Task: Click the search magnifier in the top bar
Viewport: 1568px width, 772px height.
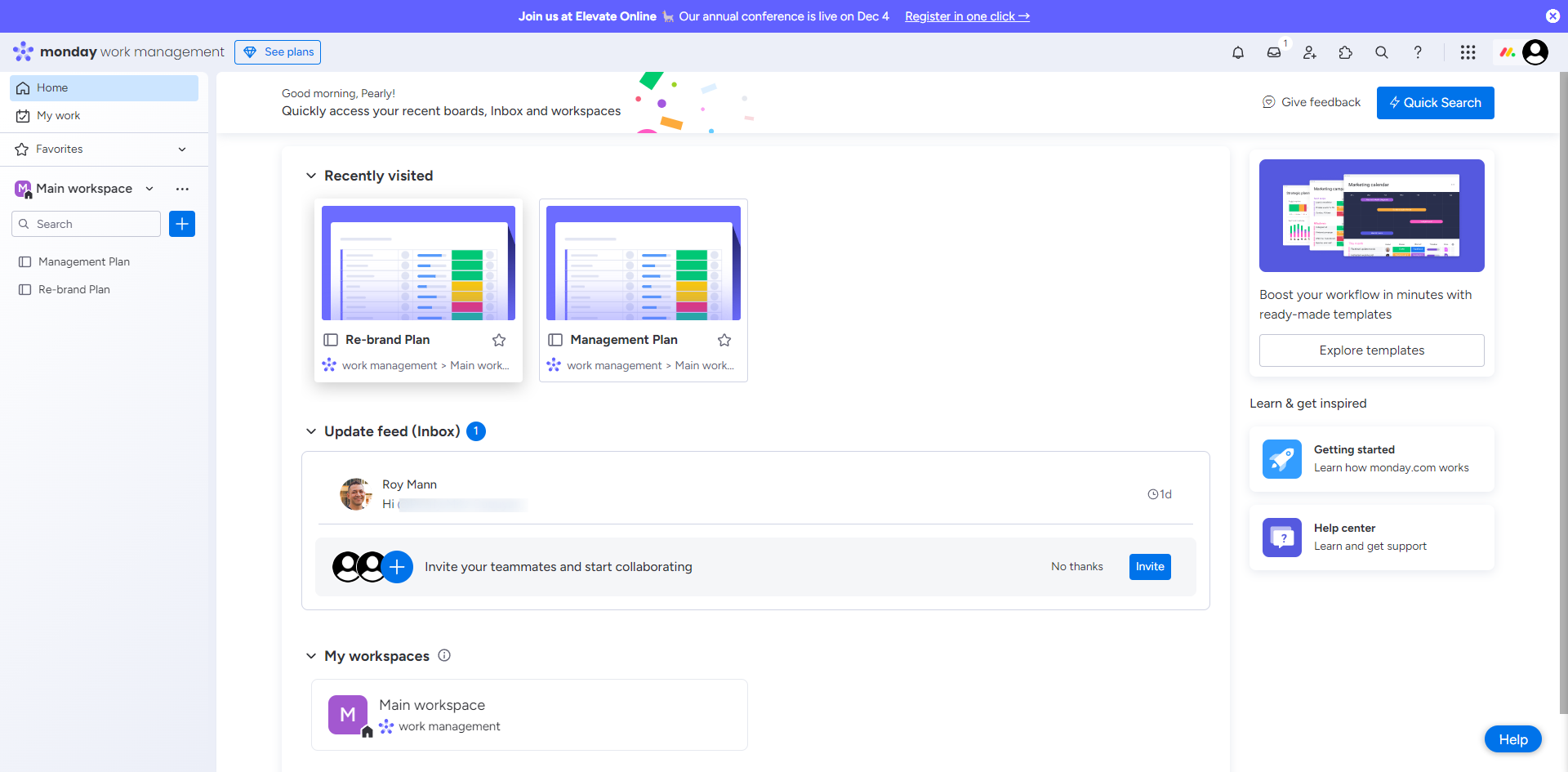Action: tap(1382, 52)
